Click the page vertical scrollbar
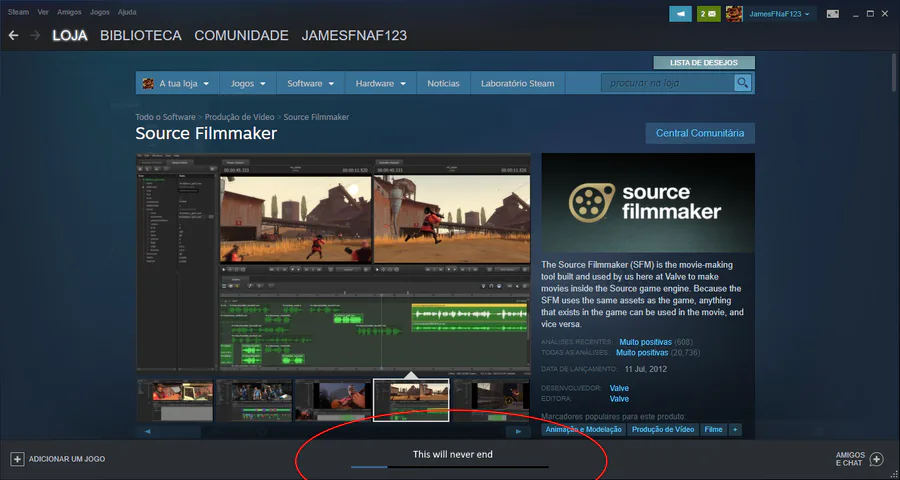Image resolution: width=900 pixels, height=480 pixels. point(894,72)
